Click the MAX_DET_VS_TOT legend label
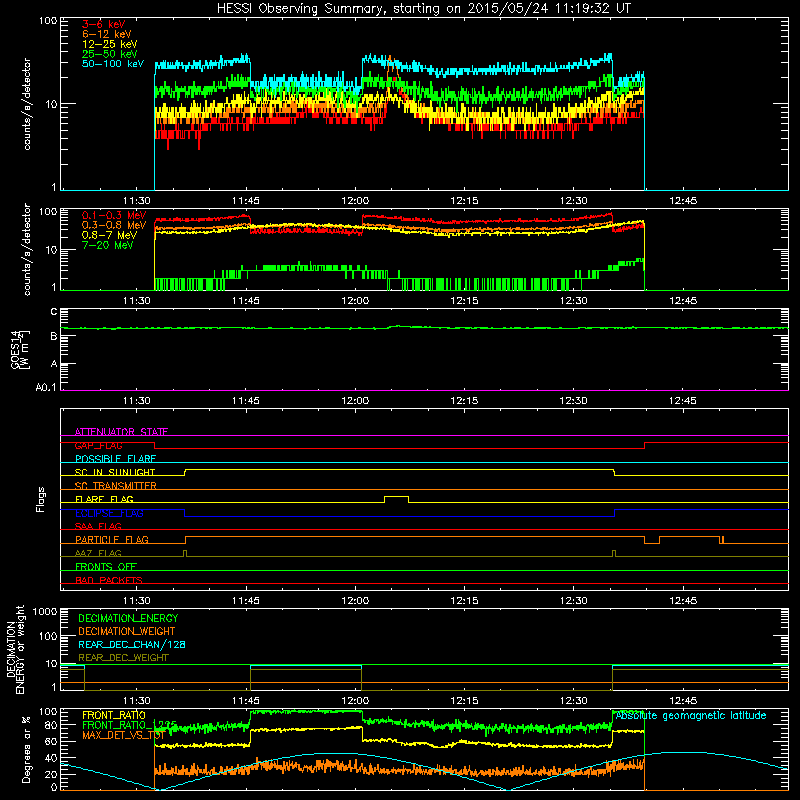 [123, 735]
